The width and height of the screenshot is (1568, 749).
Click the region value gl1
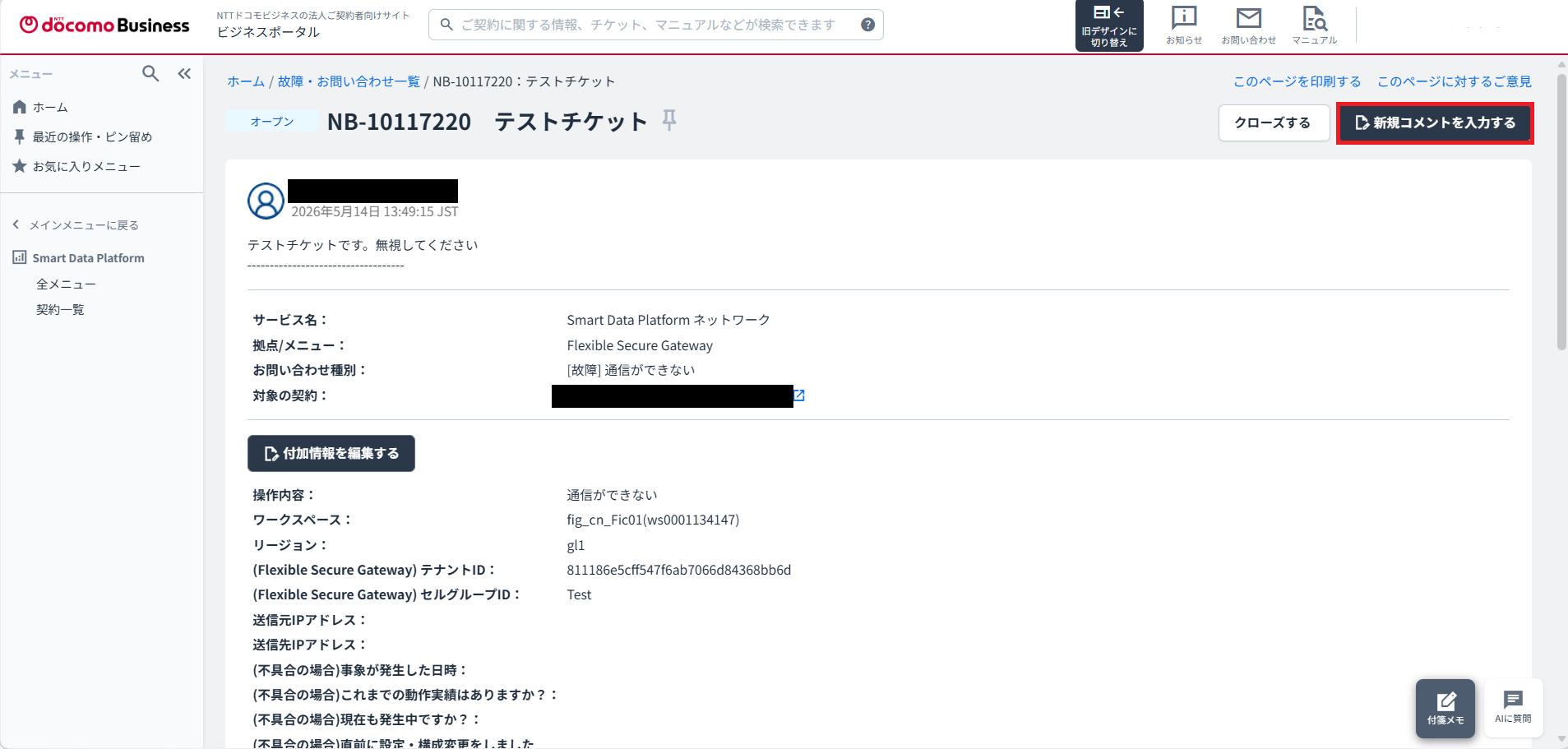[576, 545]
